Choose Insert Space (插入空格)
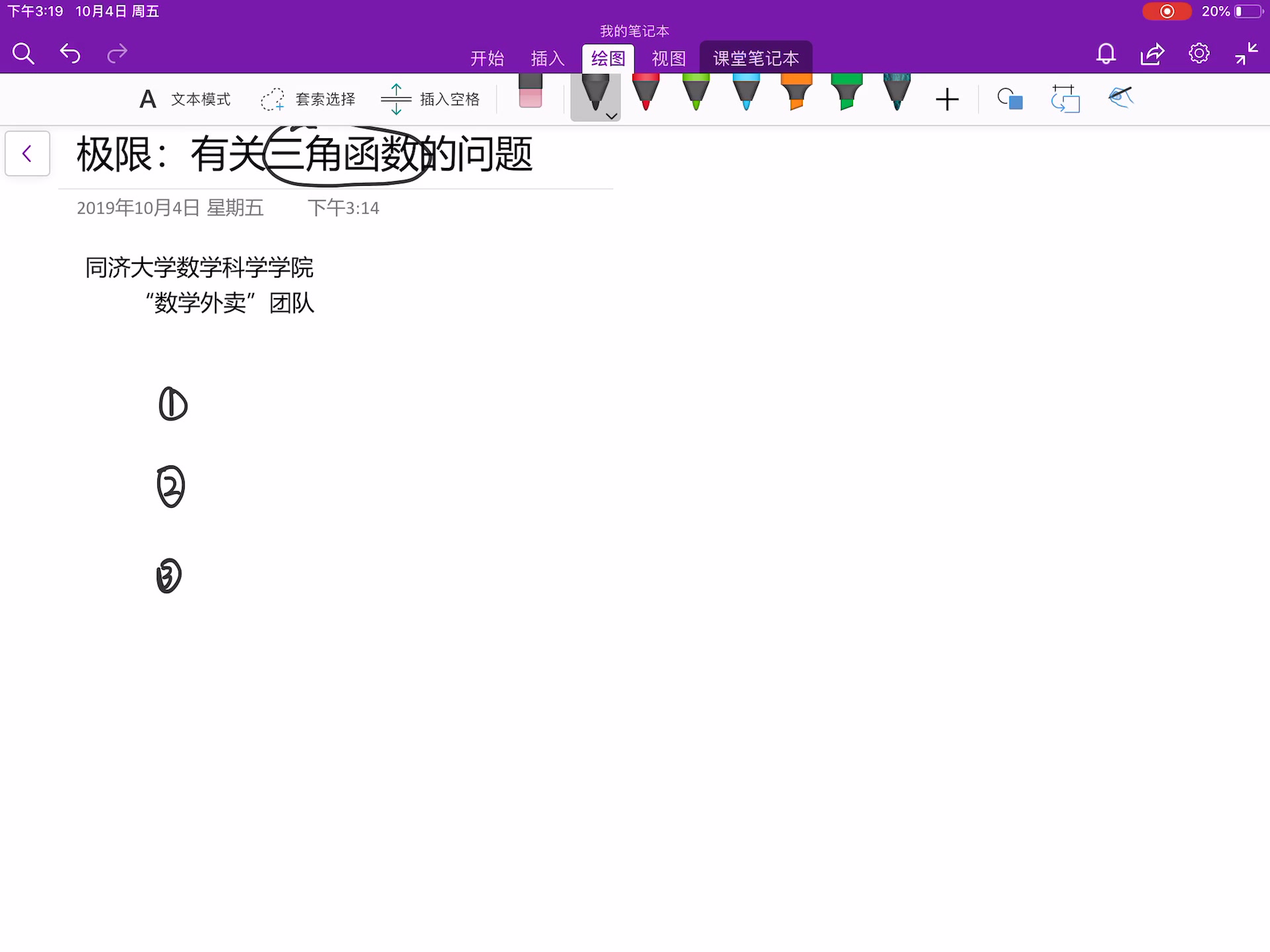This screenshot has height=952, width=1270. 430,99
